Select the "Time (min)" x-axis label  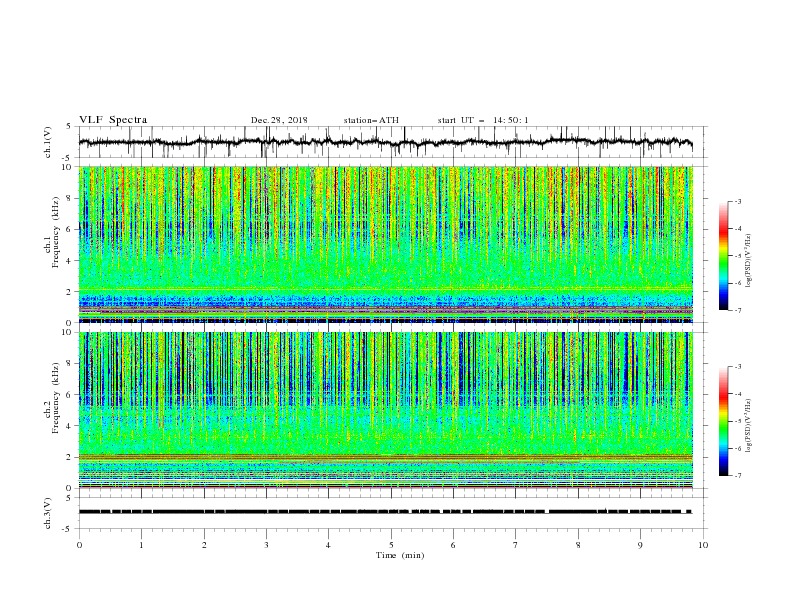[x=400, y=555]
